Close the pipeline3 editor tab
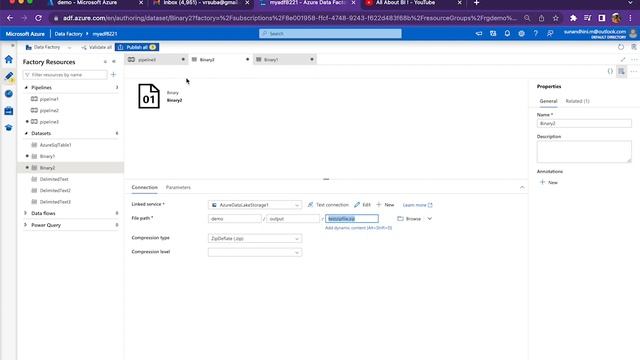This screenshot has width=640, height=360. pos(183,60)
